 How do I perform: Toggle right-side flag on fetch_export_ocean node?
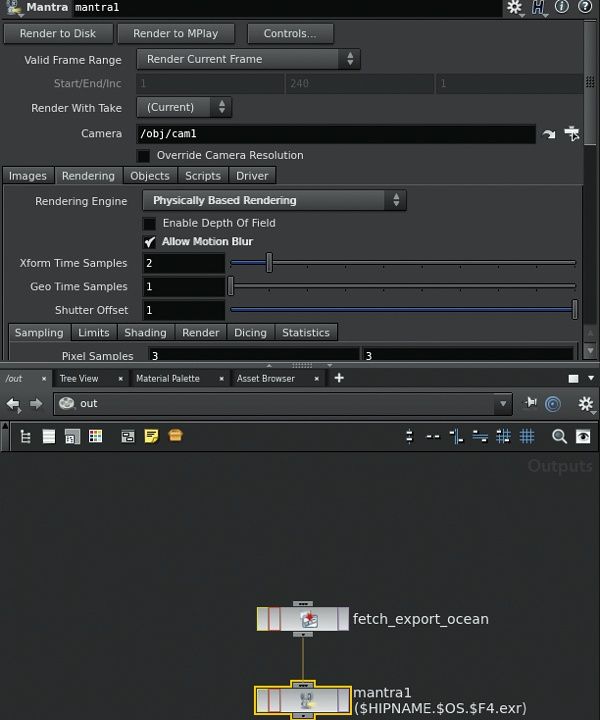[343, 619]
